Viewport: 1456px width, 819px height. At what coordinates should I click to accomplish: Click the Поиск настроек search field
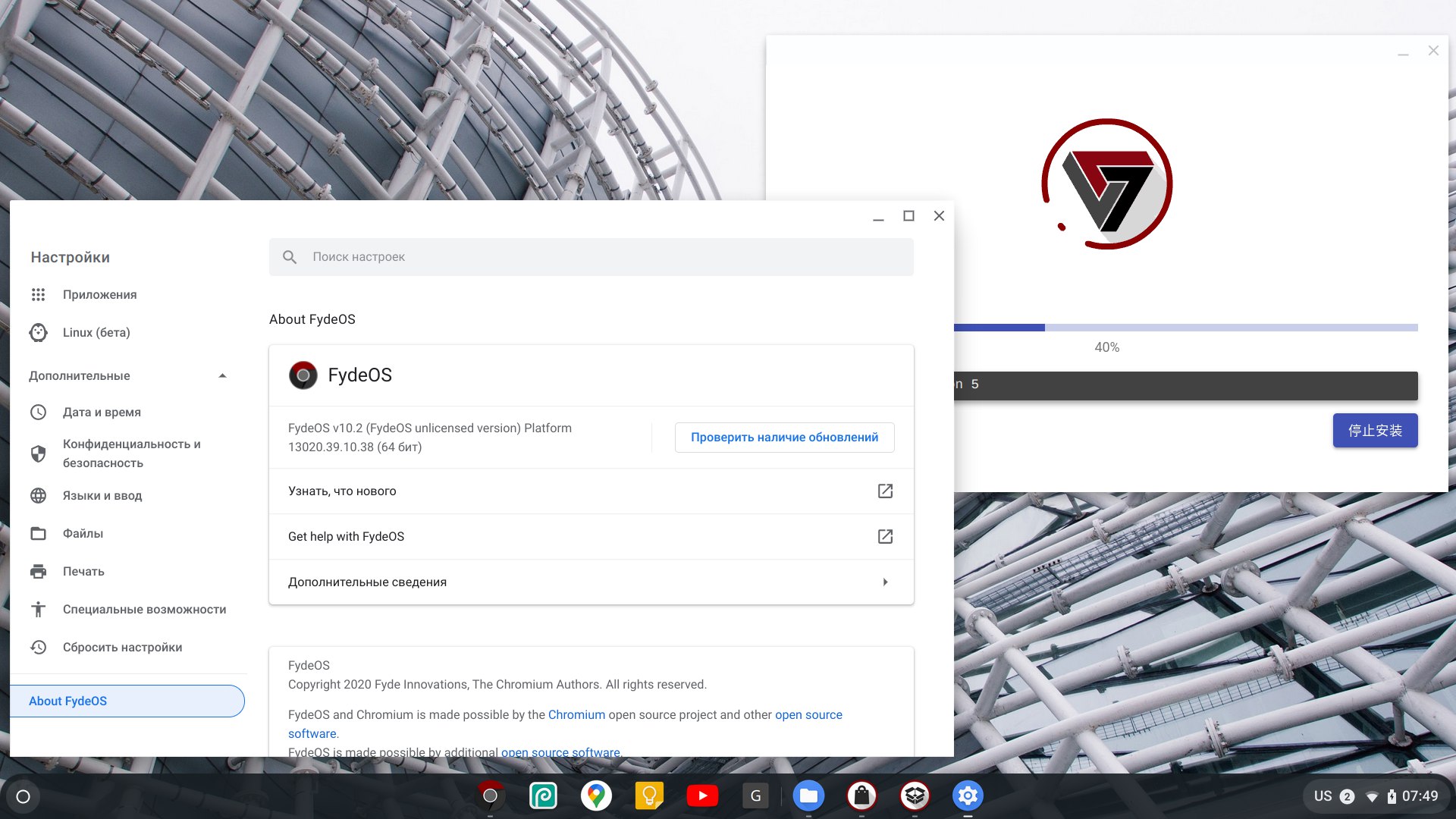(591, 257)
